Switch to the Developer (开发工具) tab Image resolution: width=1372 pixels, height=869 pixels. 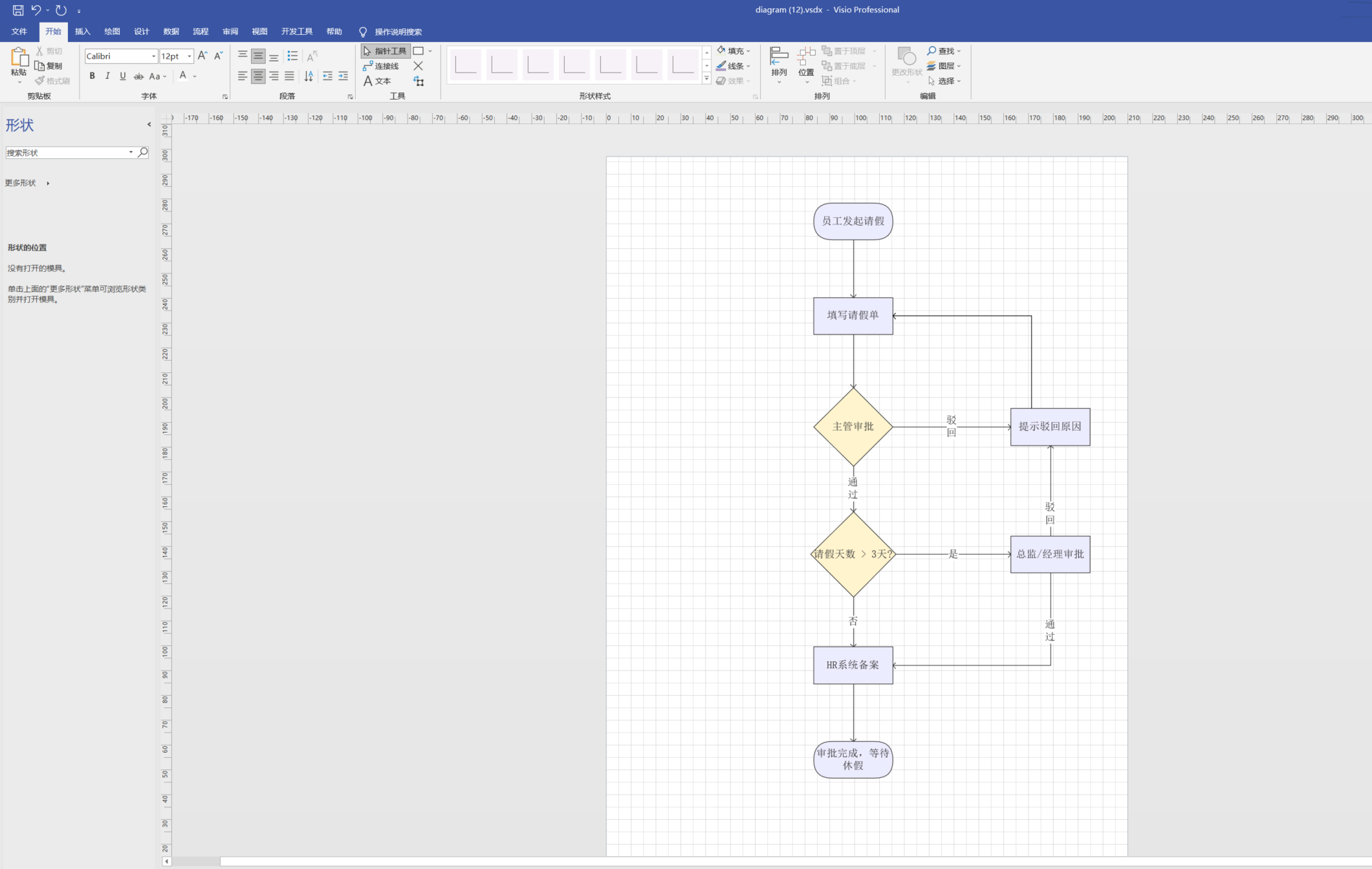[296, 32]
